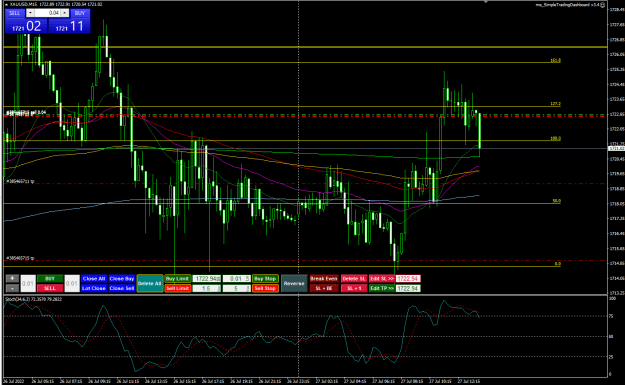The width and height of the screenshot is (625, 385).
Task: Click the 50.0 Fibonacci level label
Action: (556, 201)
